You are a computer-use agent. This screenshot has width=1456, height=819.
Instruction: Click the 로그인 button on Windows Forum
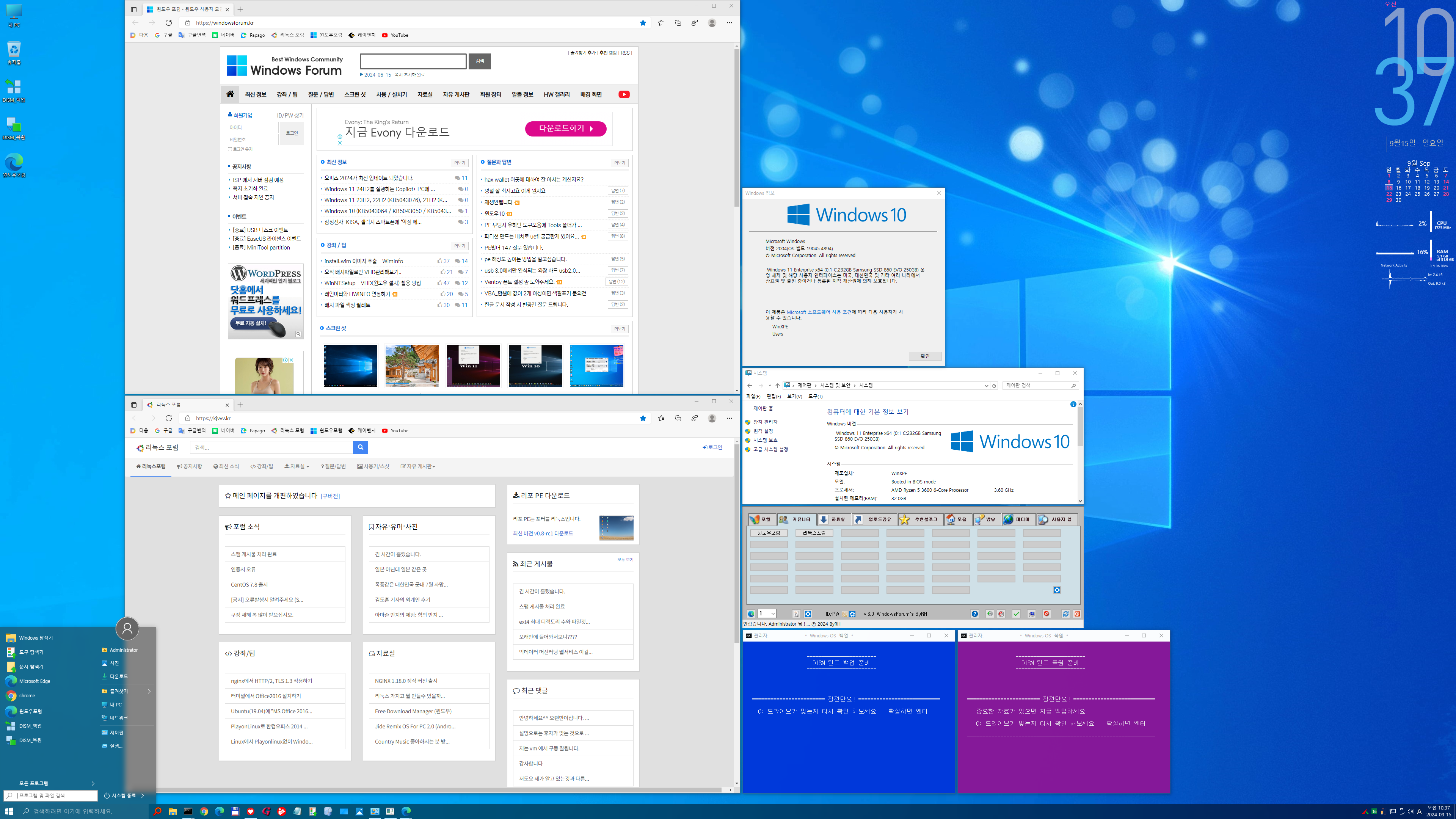[292, 133]
